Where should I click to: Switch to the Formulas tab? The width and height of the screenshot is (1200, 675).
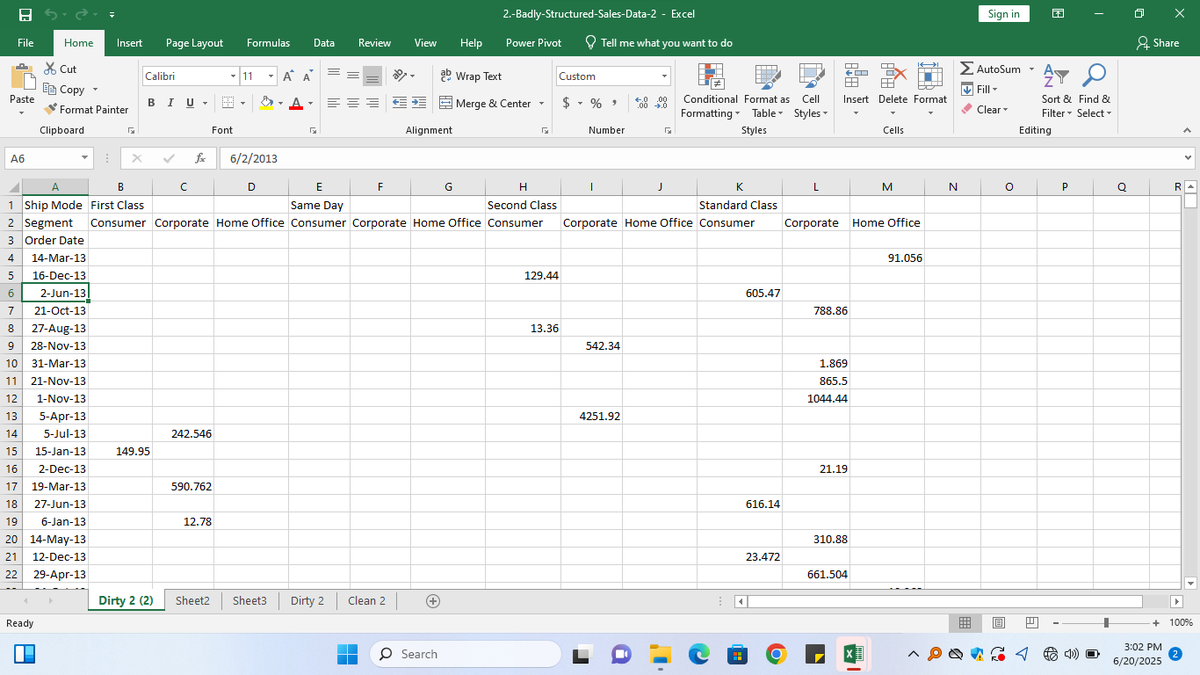click(x=268, y=43)
